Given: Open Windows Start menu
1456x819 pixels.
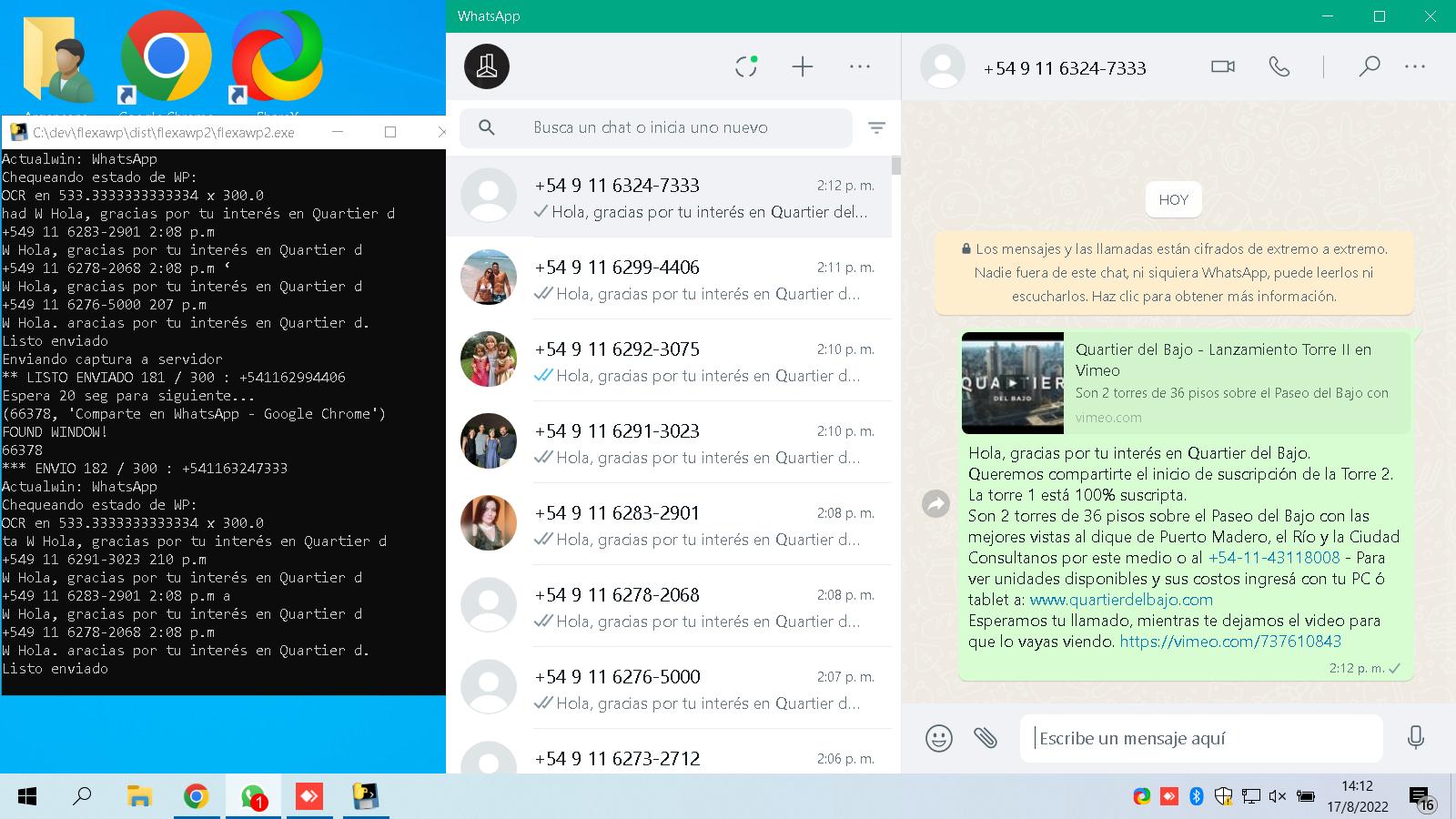Looking at the screenshot, I should pos(27,797).
